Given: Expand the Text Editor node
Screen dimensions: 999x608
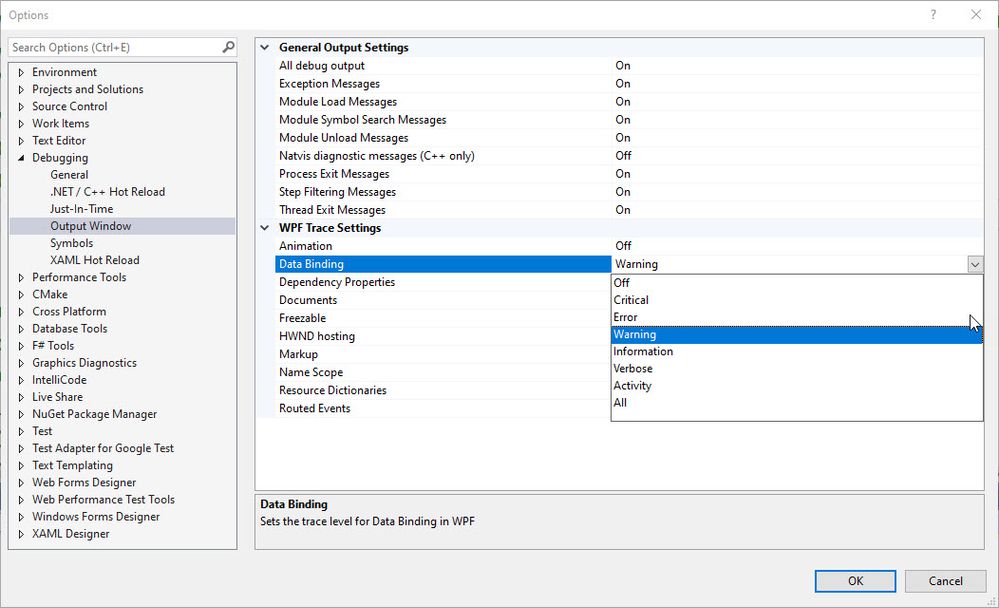Looking at the screenshot, I should pos(21,141).
